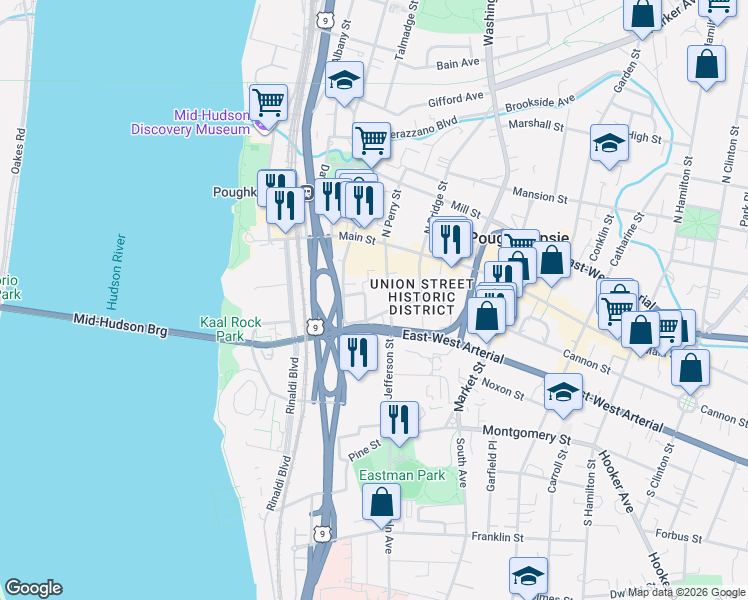Image resolution: width=748 pixels, height=600 pixels.
Task: Click the Noxon St label
Action: pos(503,389)
